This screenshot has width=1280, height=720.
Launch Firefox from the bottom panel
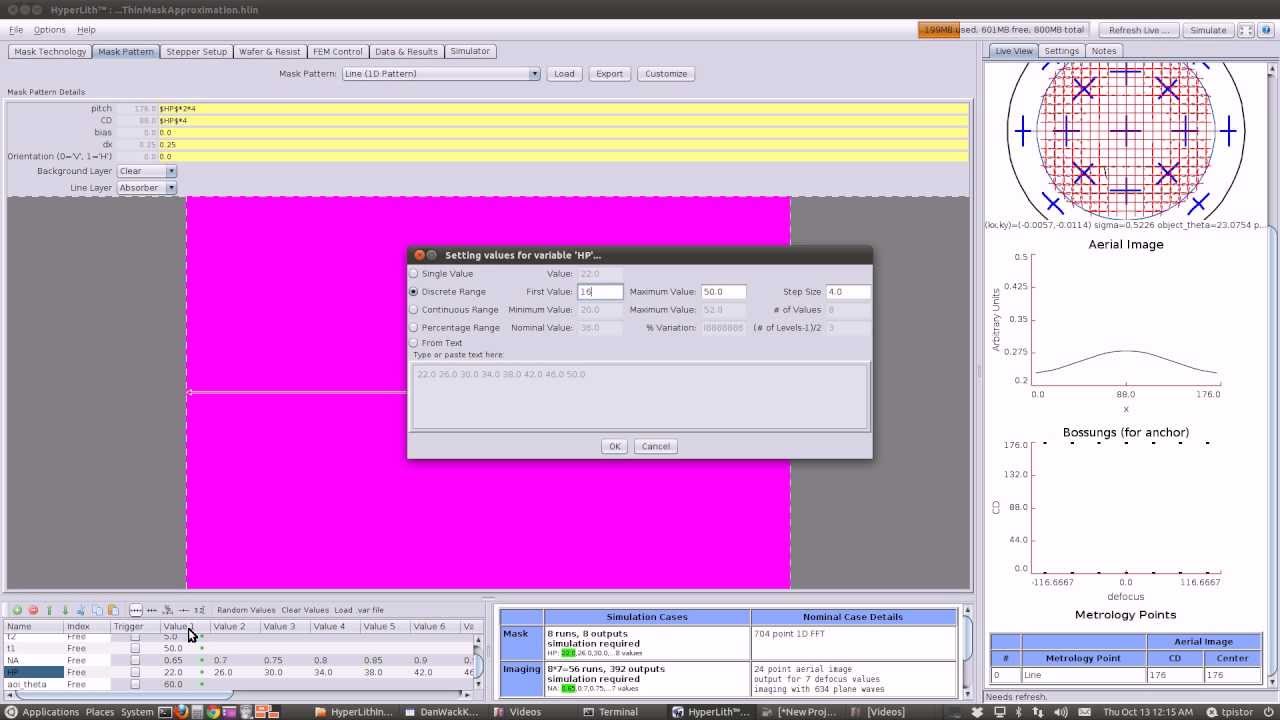pos(181,712)
